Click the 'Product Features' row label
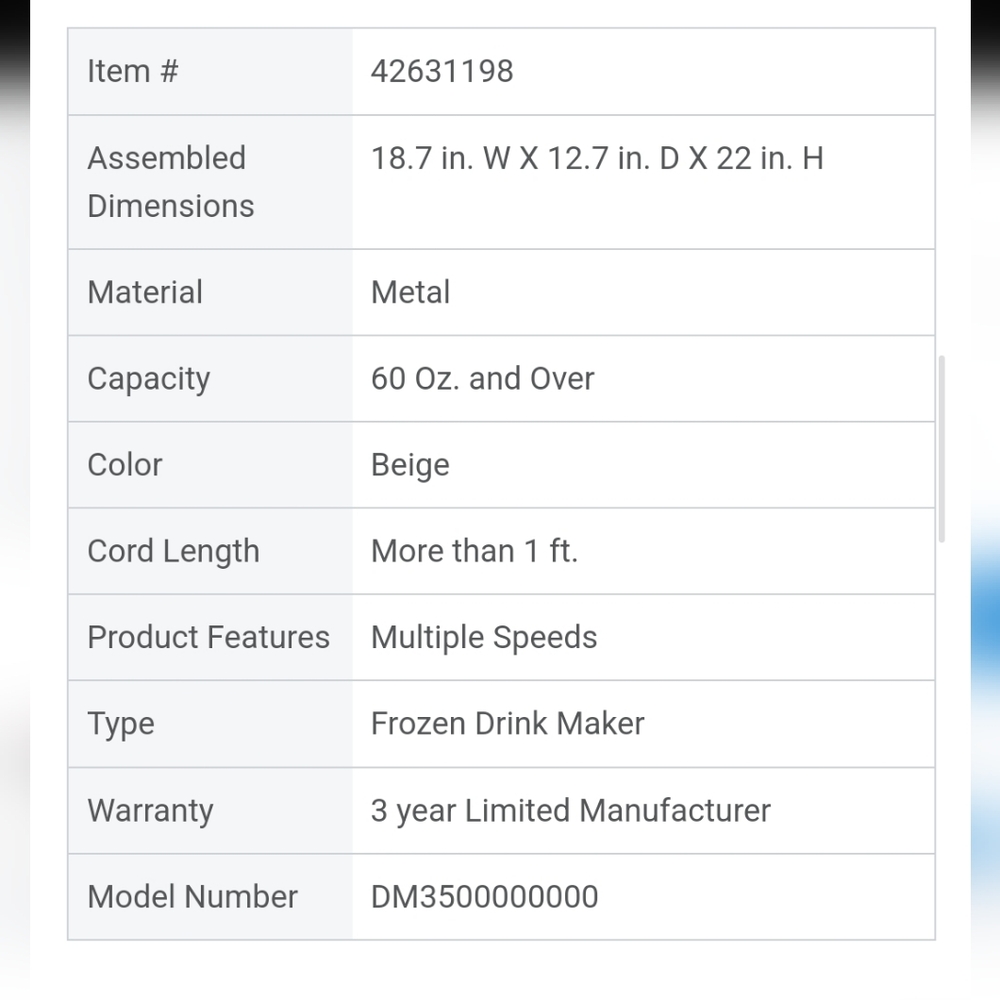The height and width of the screenshot is (1000, 1000). click(x=208, y=638)
